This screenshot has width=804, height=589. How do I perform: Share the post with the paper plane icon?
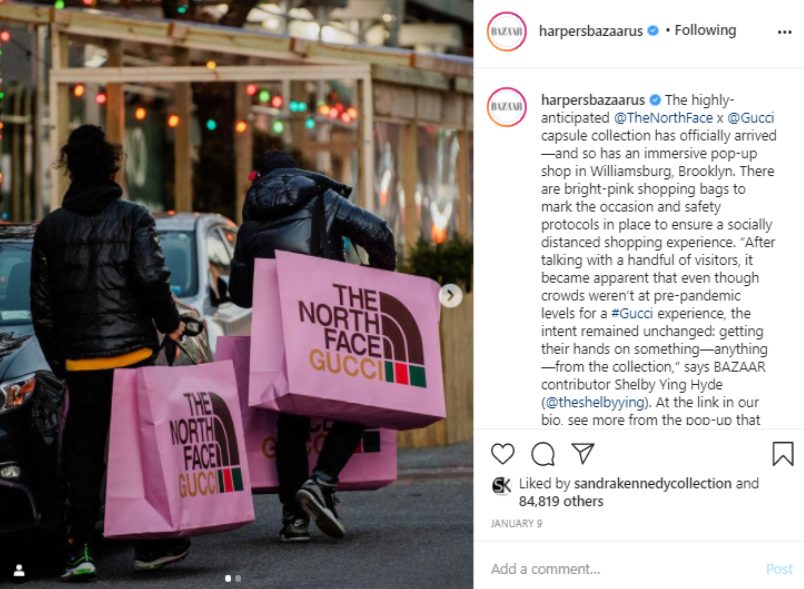(582, 453)
